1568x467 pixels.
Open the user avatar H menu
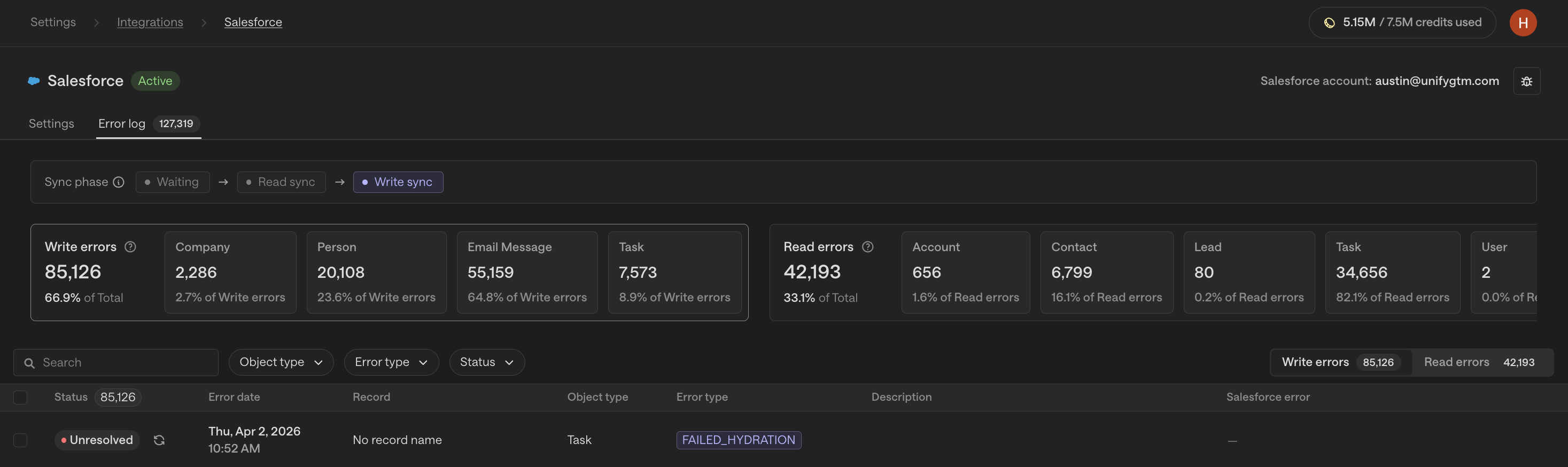click(x=1523, y=22)
